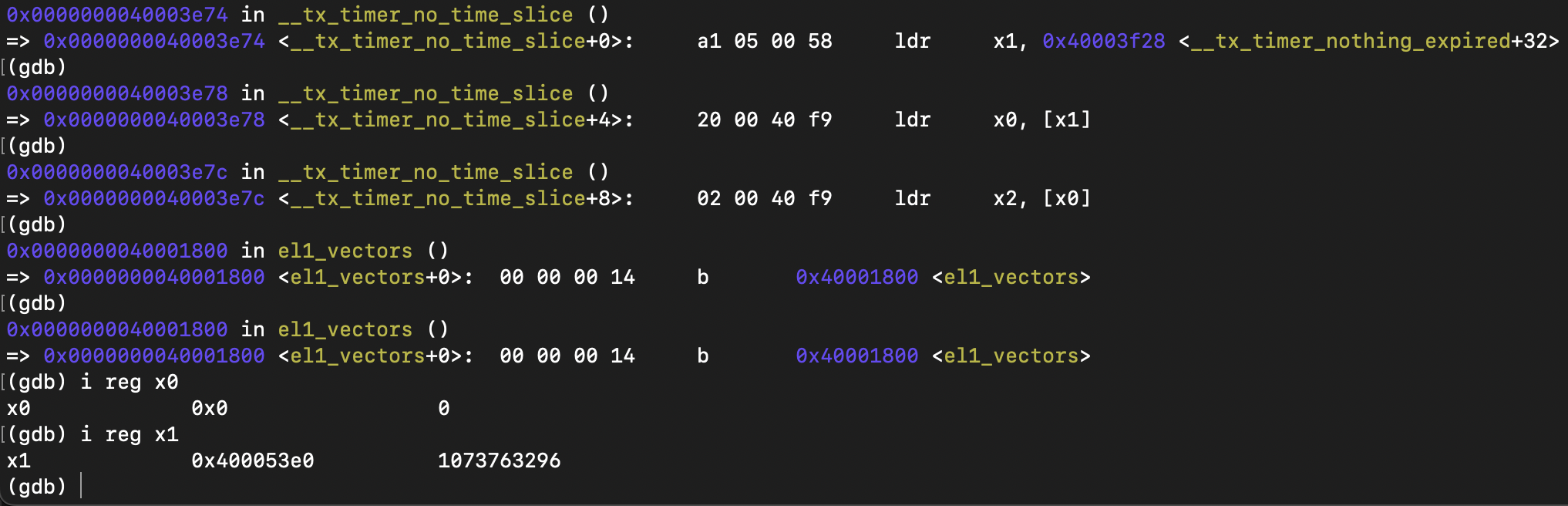Click the first 'el1_vectors ()' function name
The width and height of the screenshot is (1568, 506).
point(363,251)
